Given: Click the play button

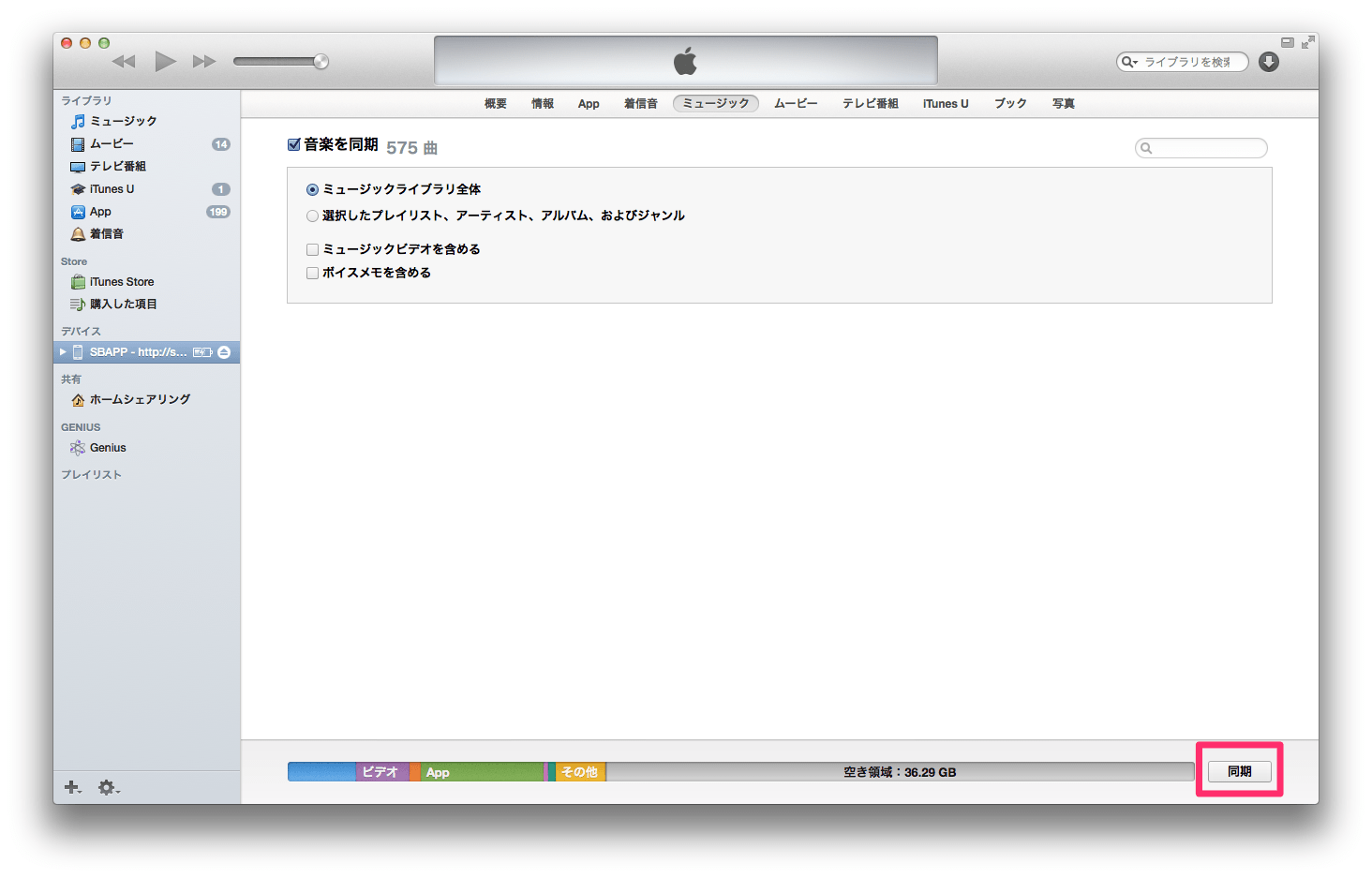Looking at the screenshot, I should point(165,62).
